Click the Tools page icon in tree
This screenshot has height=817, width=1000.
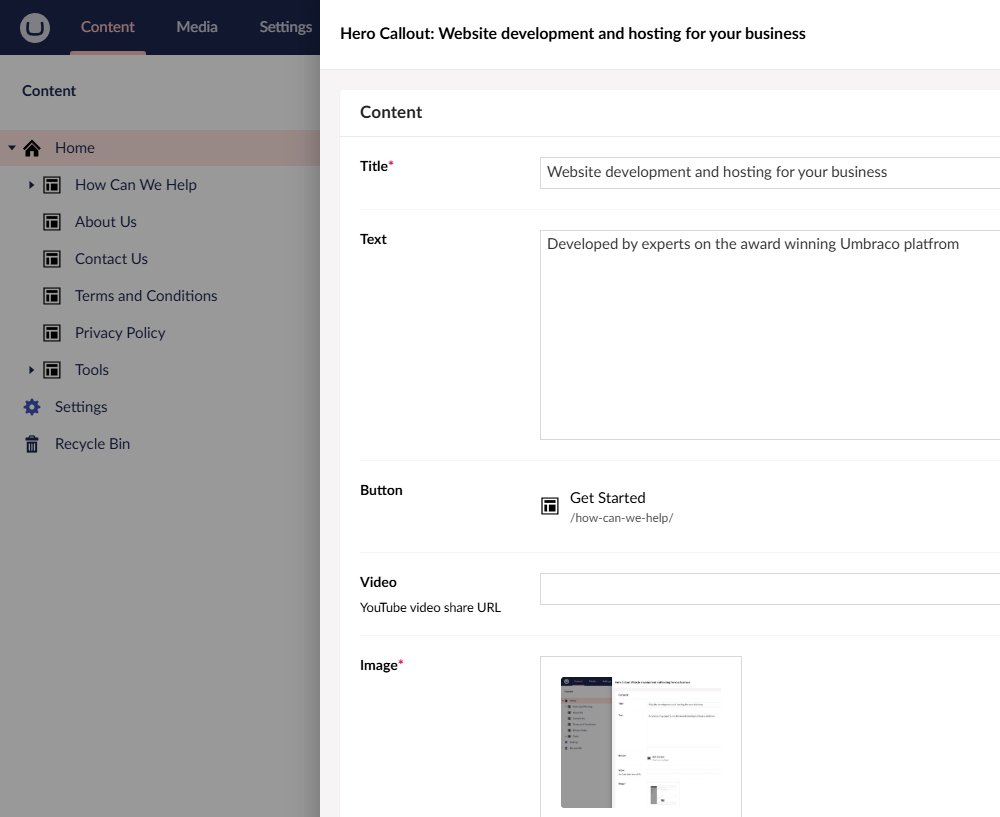click(x=52, y=370)
